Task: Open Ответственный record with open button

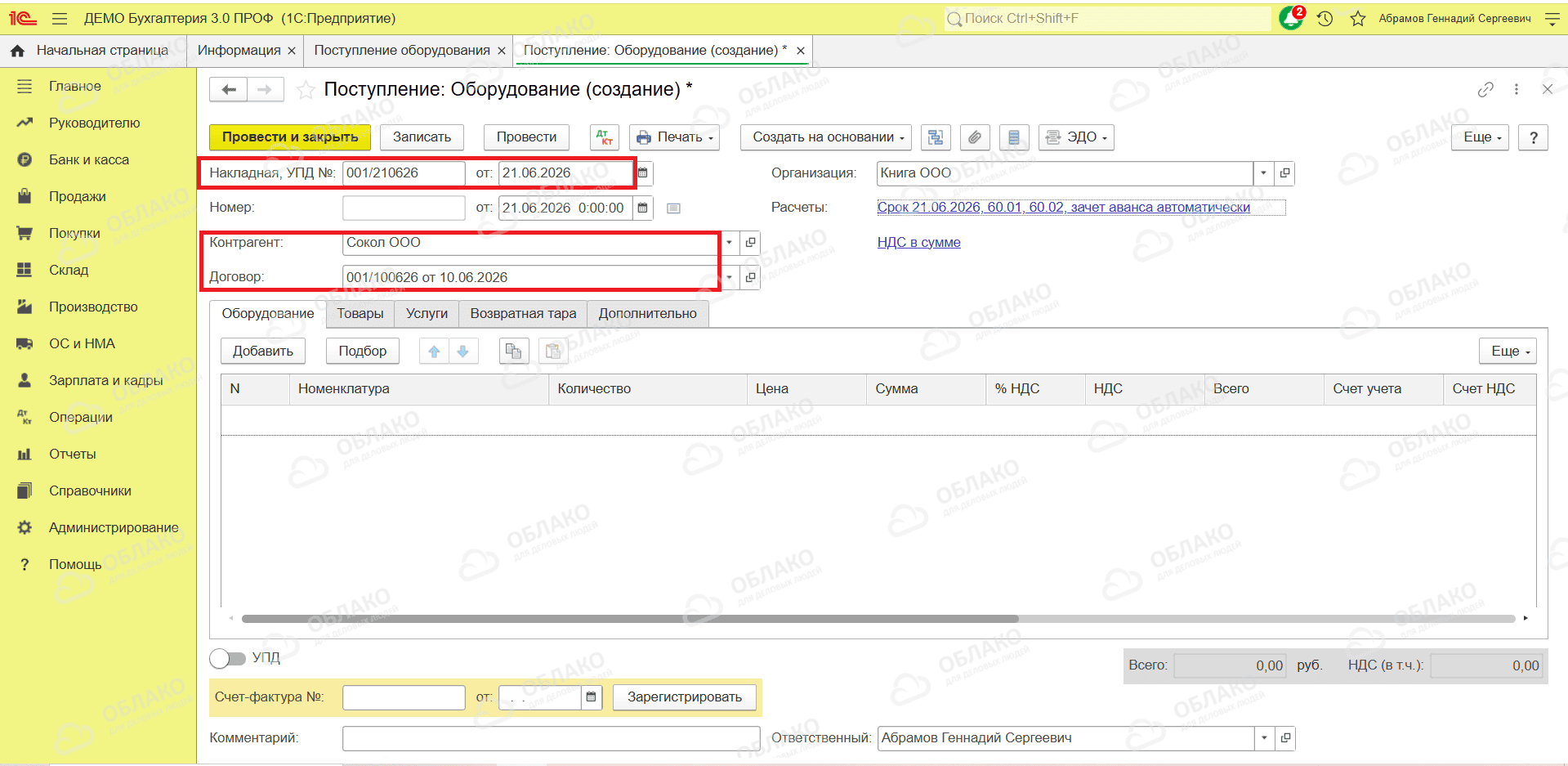Action: 1285,738
